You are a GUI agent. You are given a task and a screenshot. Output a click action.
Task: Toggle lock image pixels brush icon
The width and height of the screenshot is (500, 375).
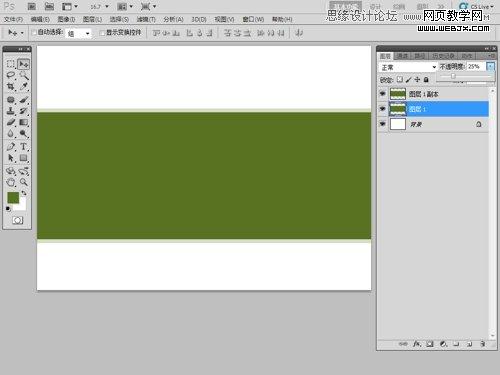pyautogui.click(x=409, y=80)
